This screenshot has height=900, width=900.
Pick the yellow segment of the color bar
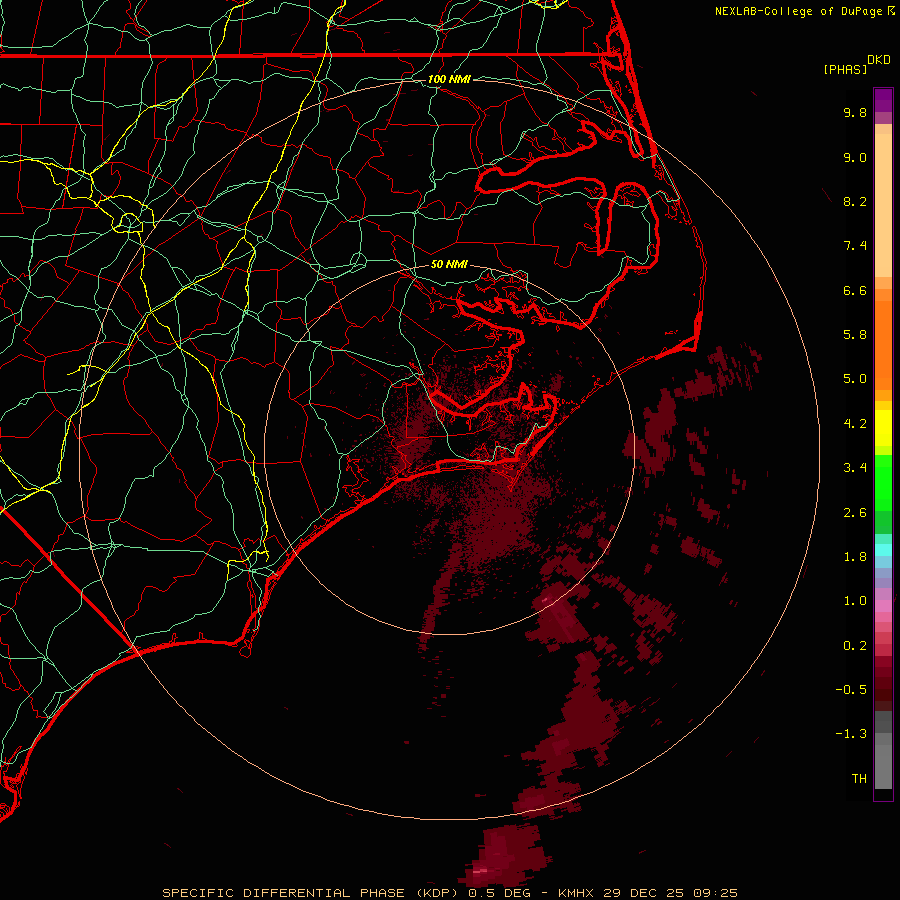883,428
